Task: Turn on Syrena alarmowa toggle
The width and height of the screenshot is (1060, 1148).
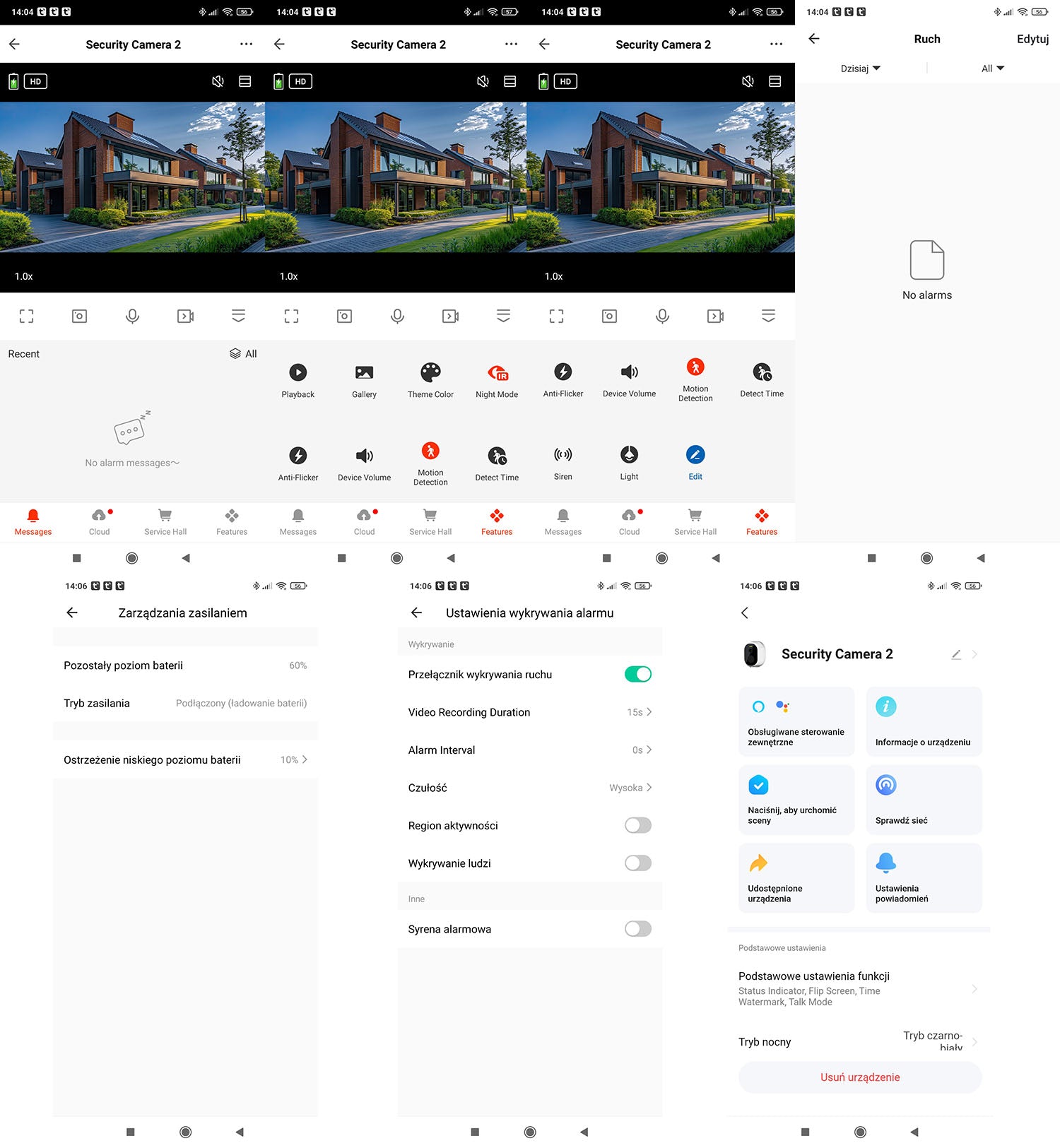Action: click(637, 929)
